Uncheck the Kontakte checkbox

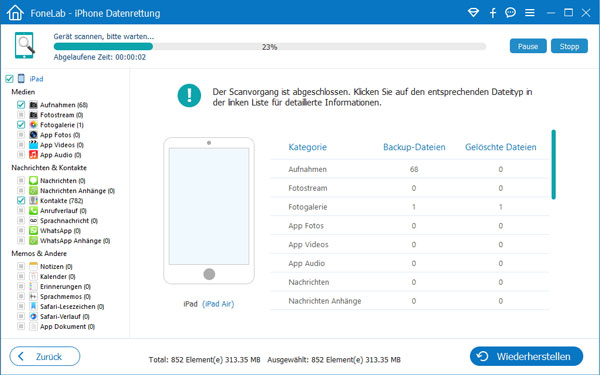tap(21, 200)
